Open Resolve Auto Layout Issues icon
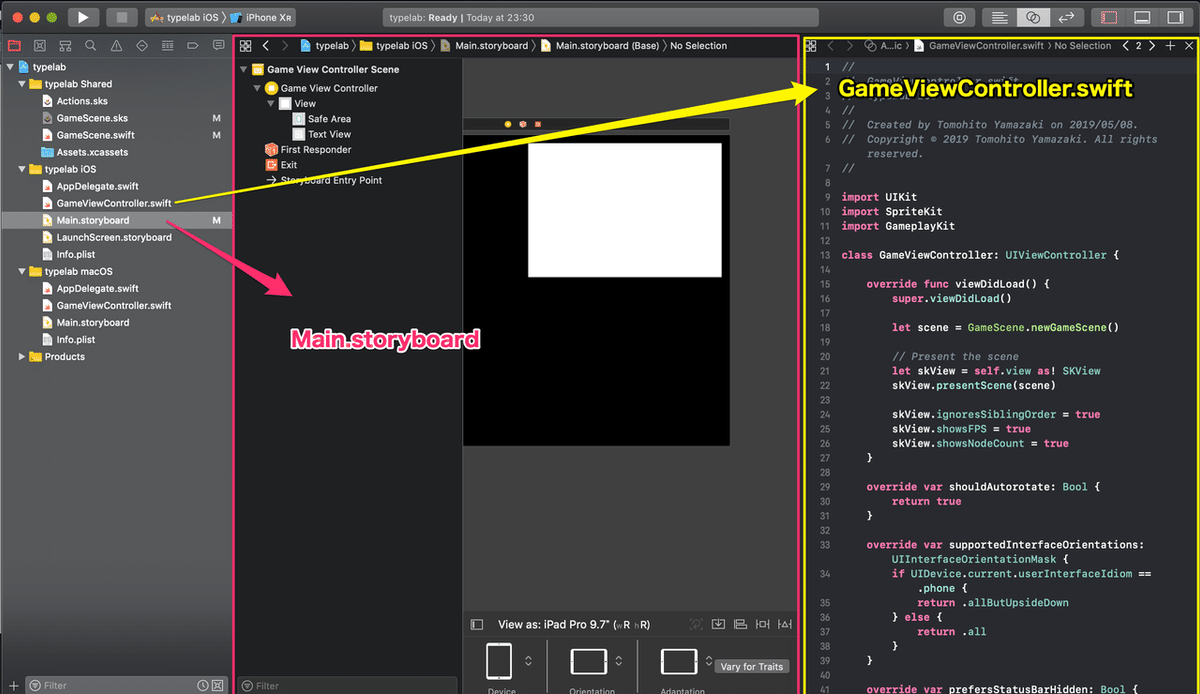 (785, 624)
